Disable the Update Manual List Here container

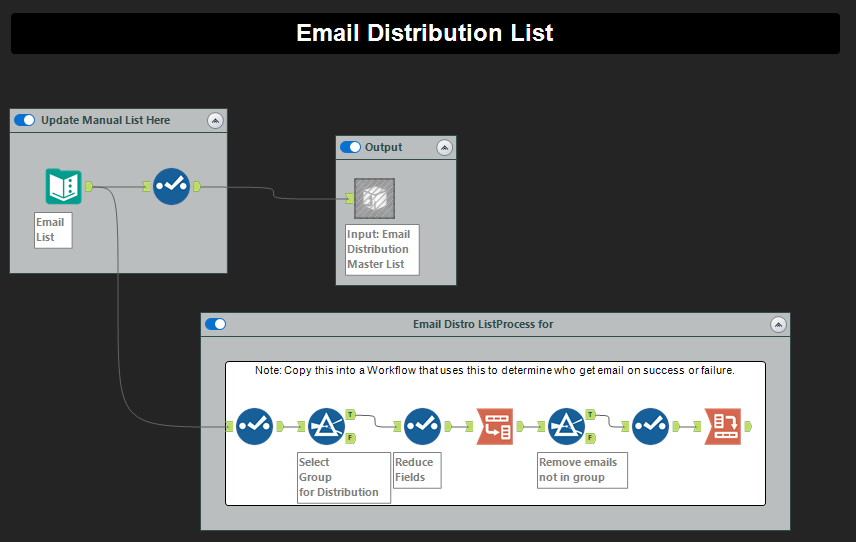pyautogui.click(x=24, y=120)
